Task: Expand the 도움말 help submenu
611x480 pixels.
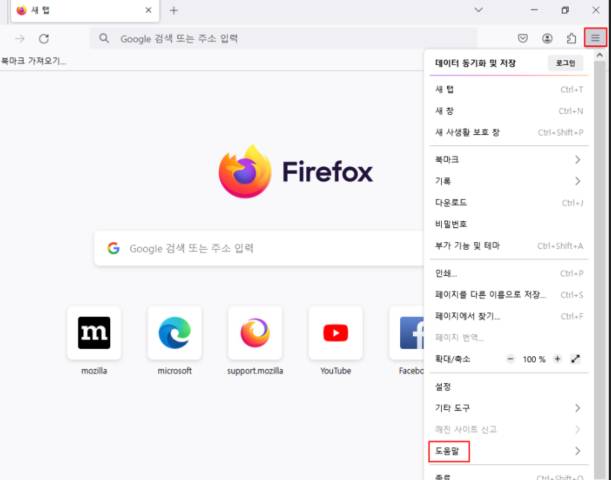Action: [x=509, y=451]
